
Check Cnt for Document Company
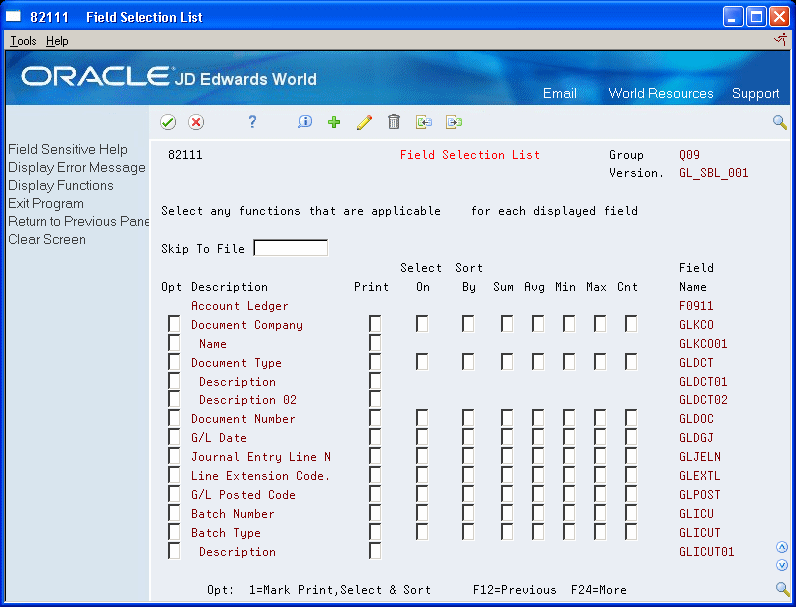pos(631,324)
